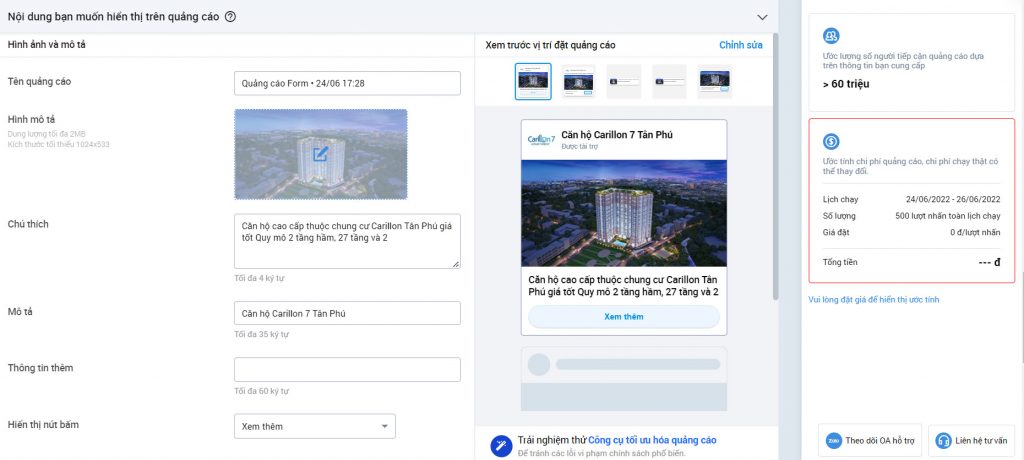Click audience reach people icon
This screenshot has height=460, width=1024.
pos(831,36)
